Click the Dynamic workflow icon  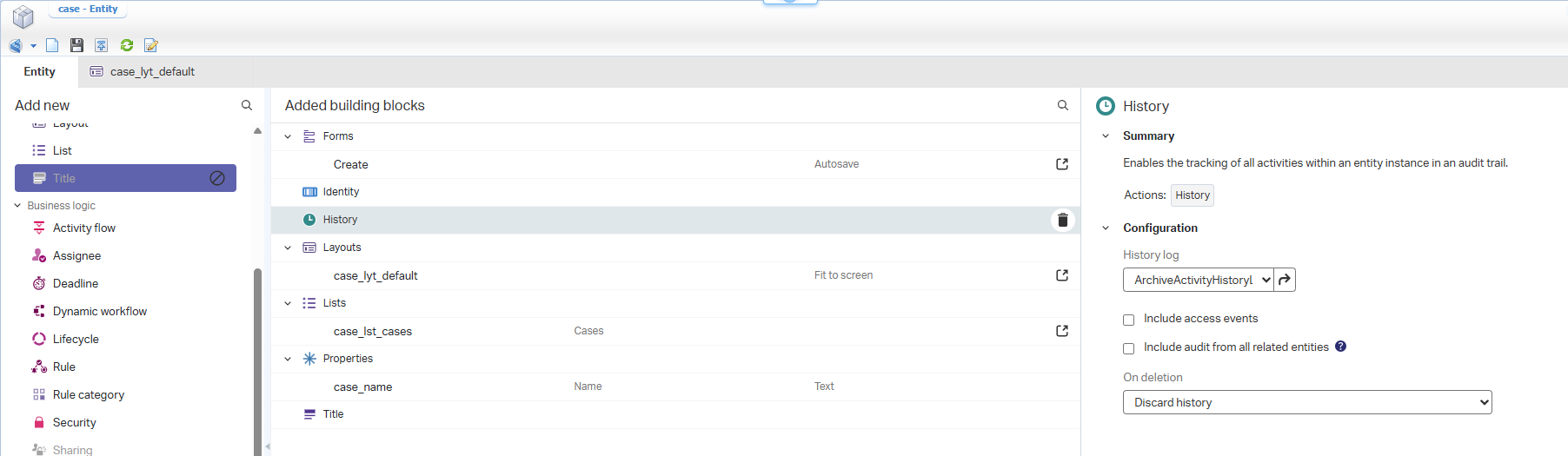[x=39, y=311]
